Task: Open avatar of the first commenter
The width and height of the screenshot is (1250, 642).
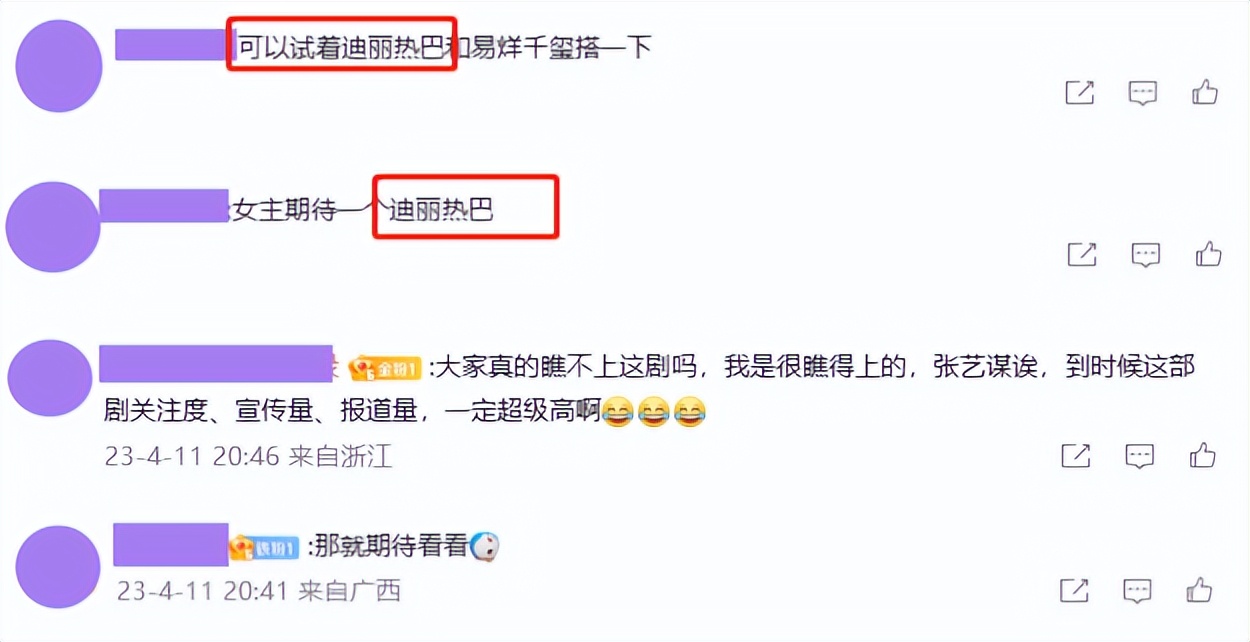Action: 59,66
